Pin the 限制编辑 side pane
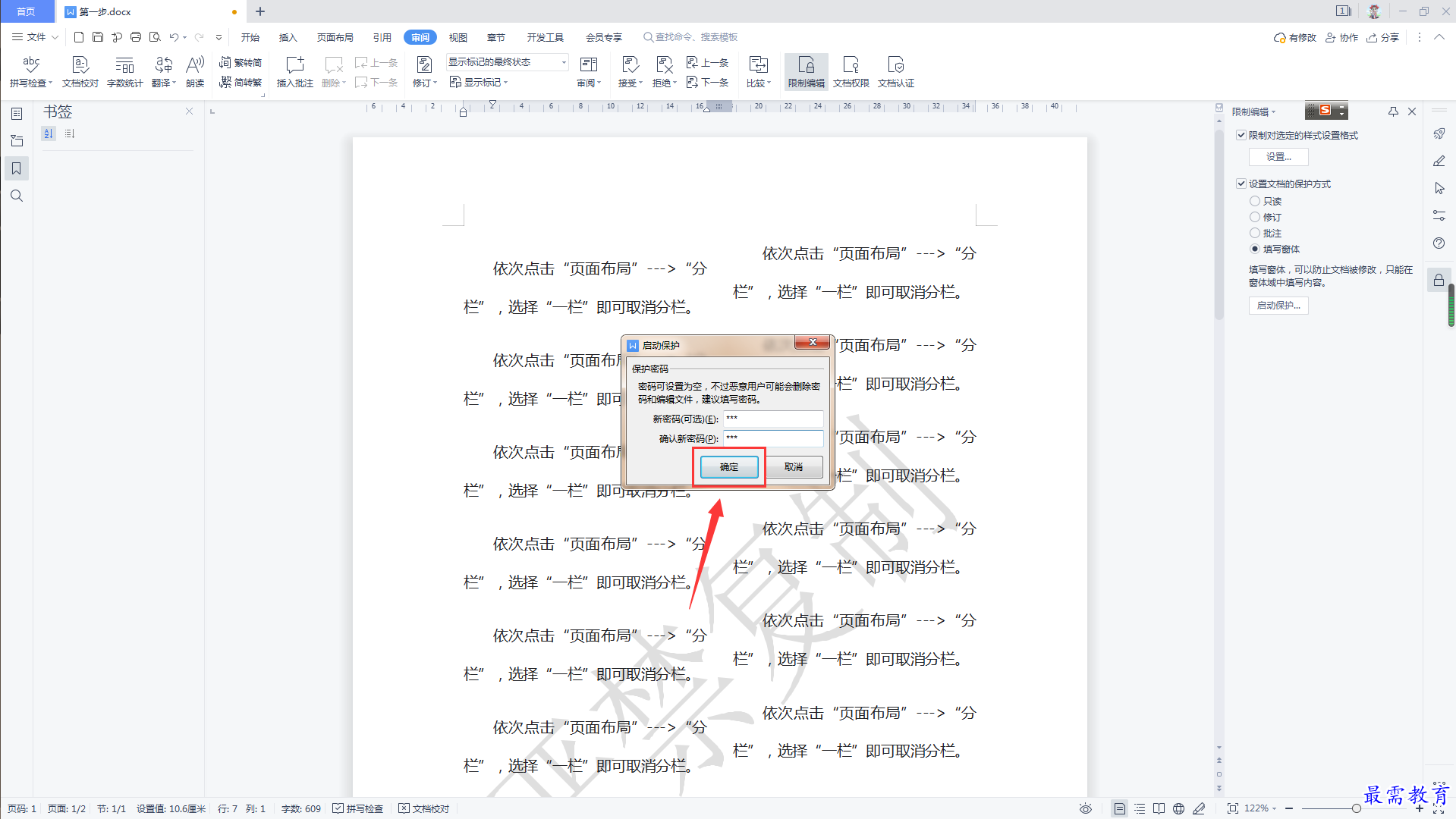Screen dimensions: 1456x819 pyautogui.click(x=1393, y=111)
